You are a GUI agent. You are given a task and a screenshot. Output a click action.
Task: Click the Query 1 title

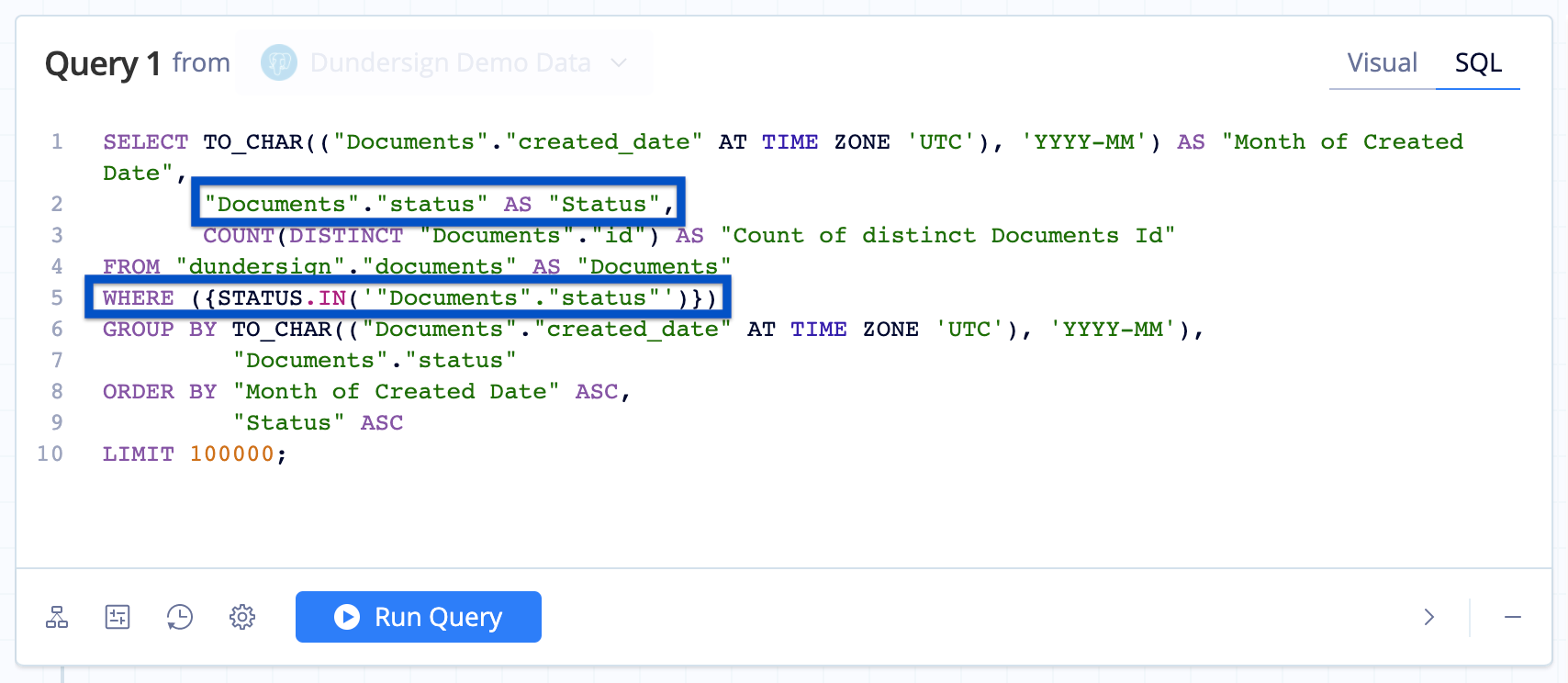103,63
